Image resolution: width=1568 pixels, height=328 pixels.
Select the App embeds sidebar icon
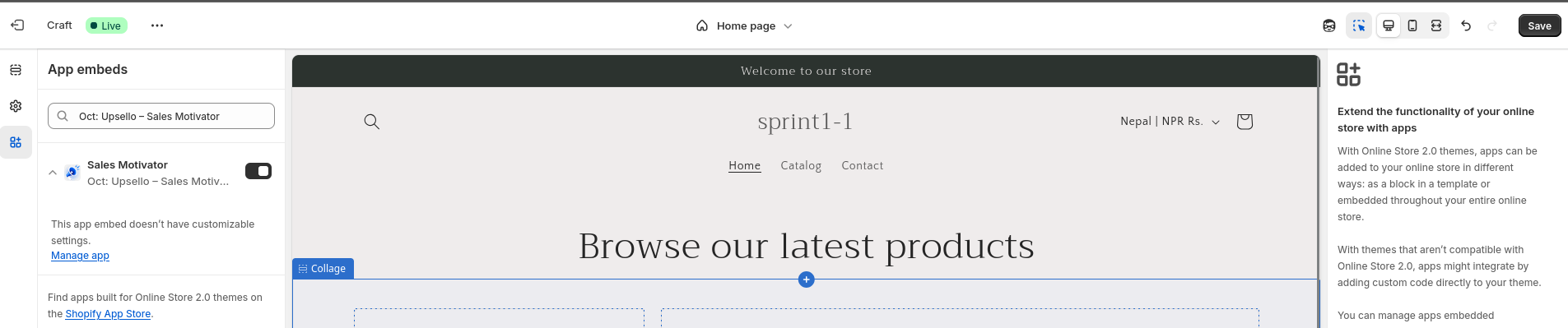[16, 142]
